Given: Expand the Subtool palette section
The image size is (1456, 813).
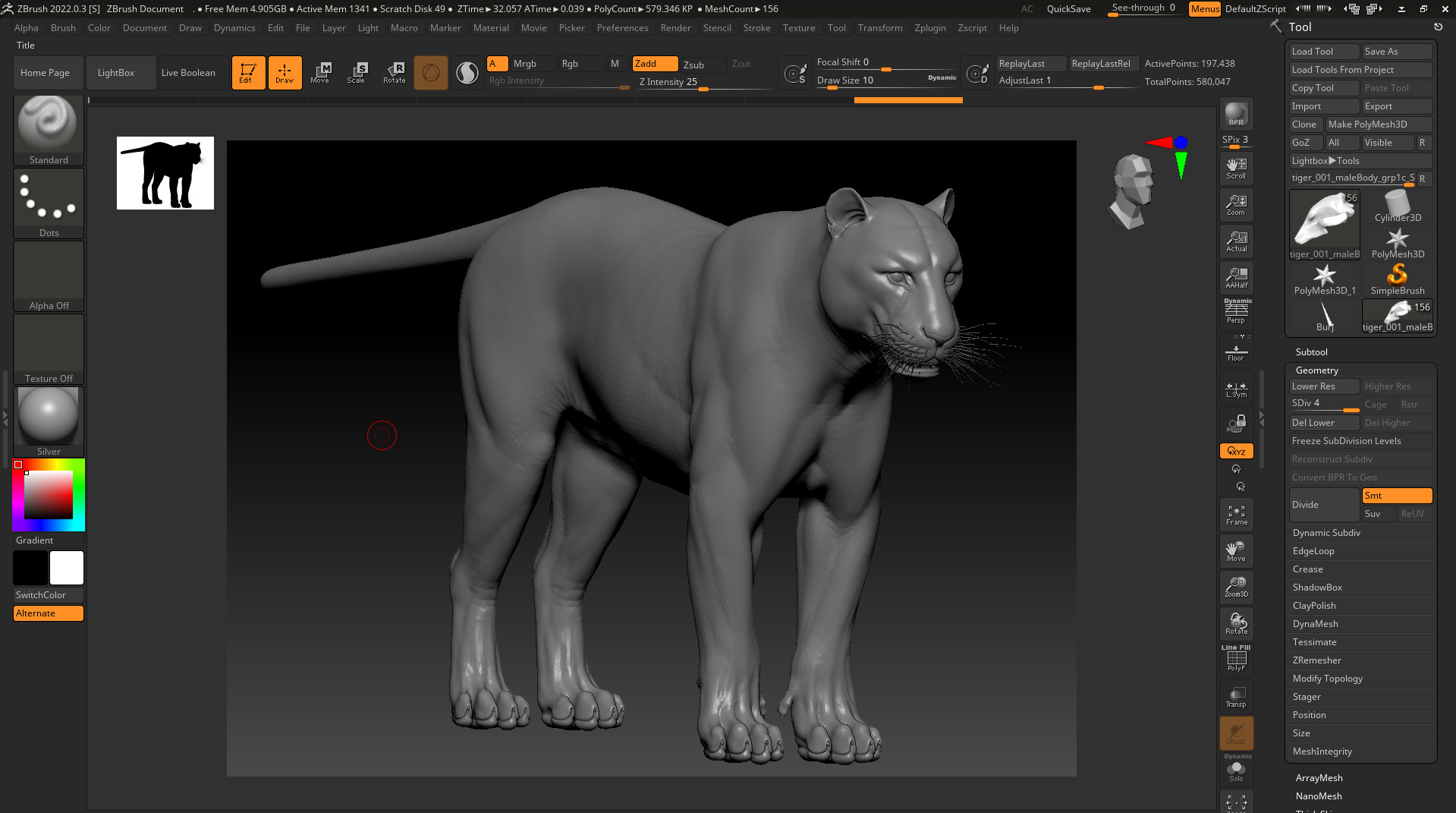Looking at the screenshot, I should pos(1311,352).
